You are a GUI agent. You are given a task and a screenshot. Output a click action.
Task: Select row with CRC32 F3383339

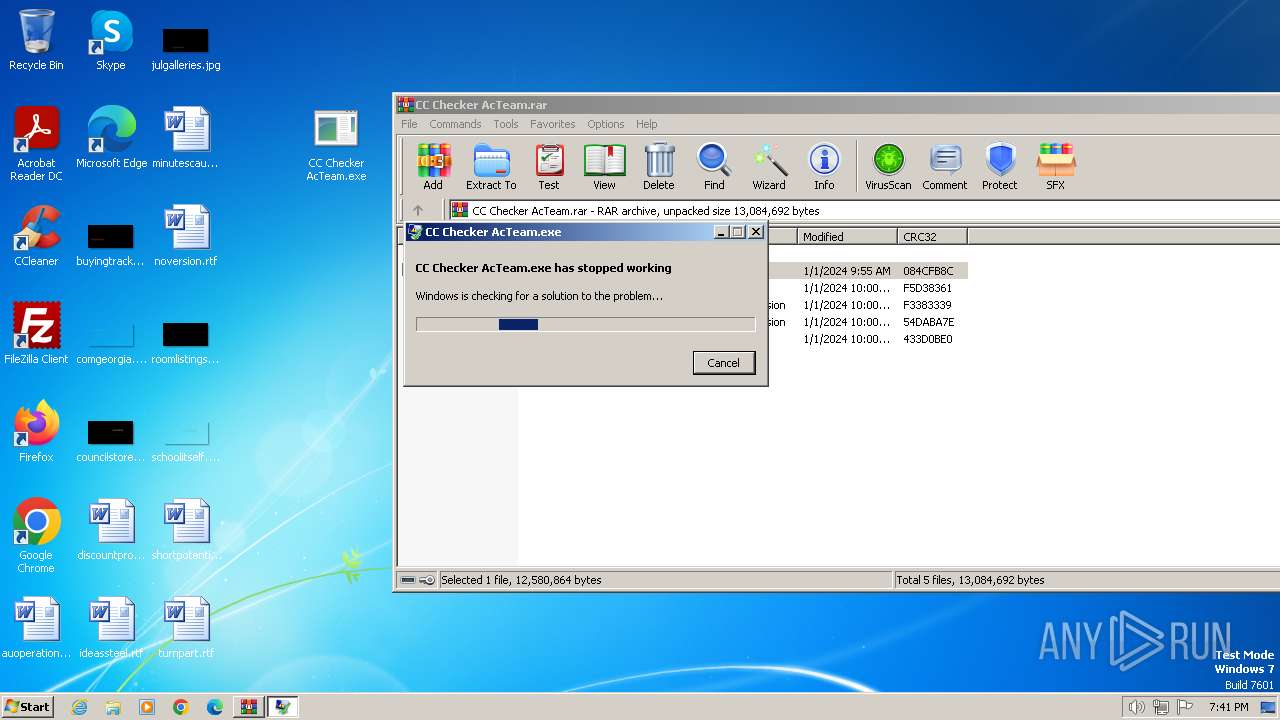[866, 305]
